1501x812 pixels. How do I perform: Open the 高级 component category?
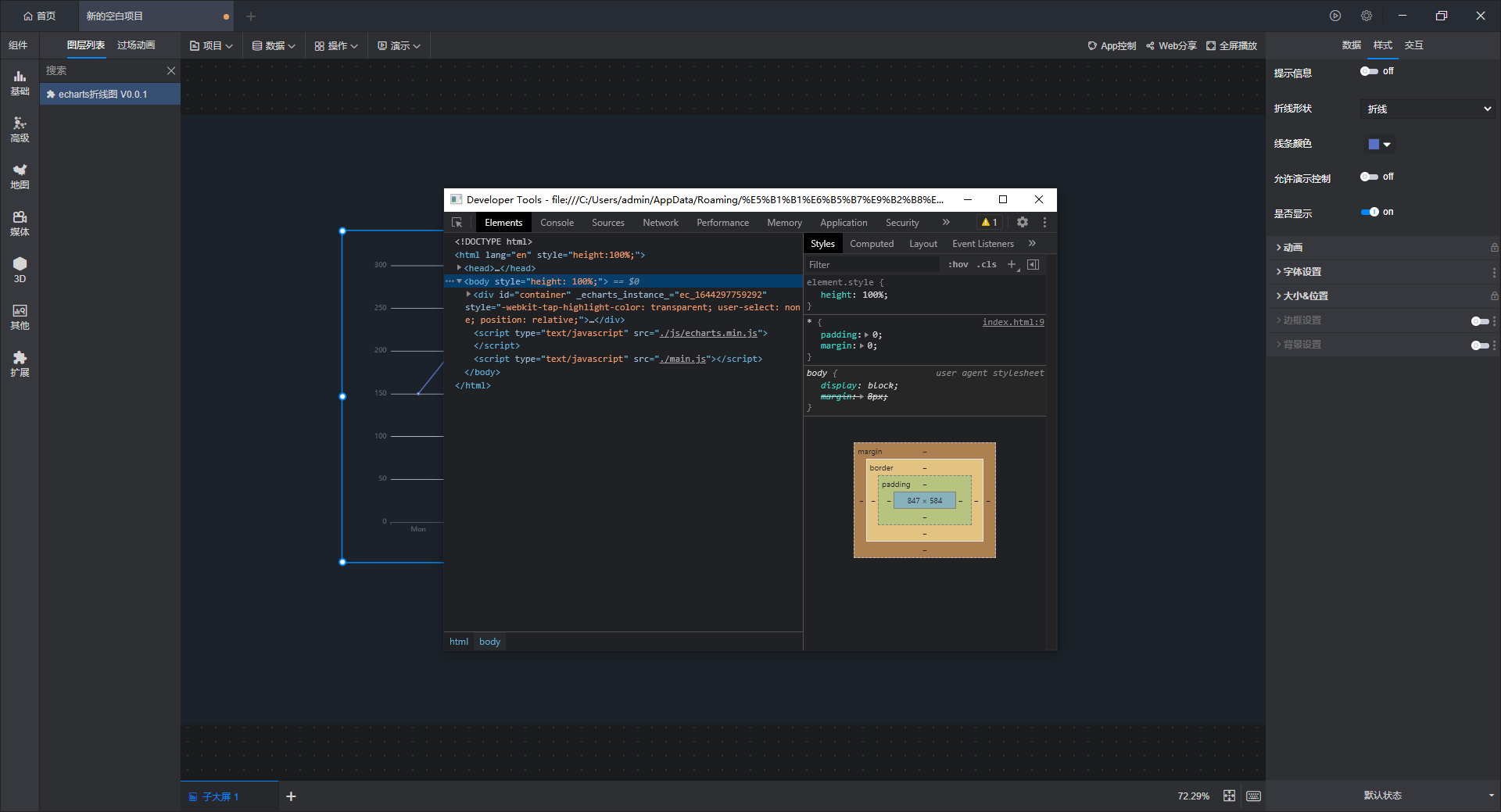click(20, 130)
